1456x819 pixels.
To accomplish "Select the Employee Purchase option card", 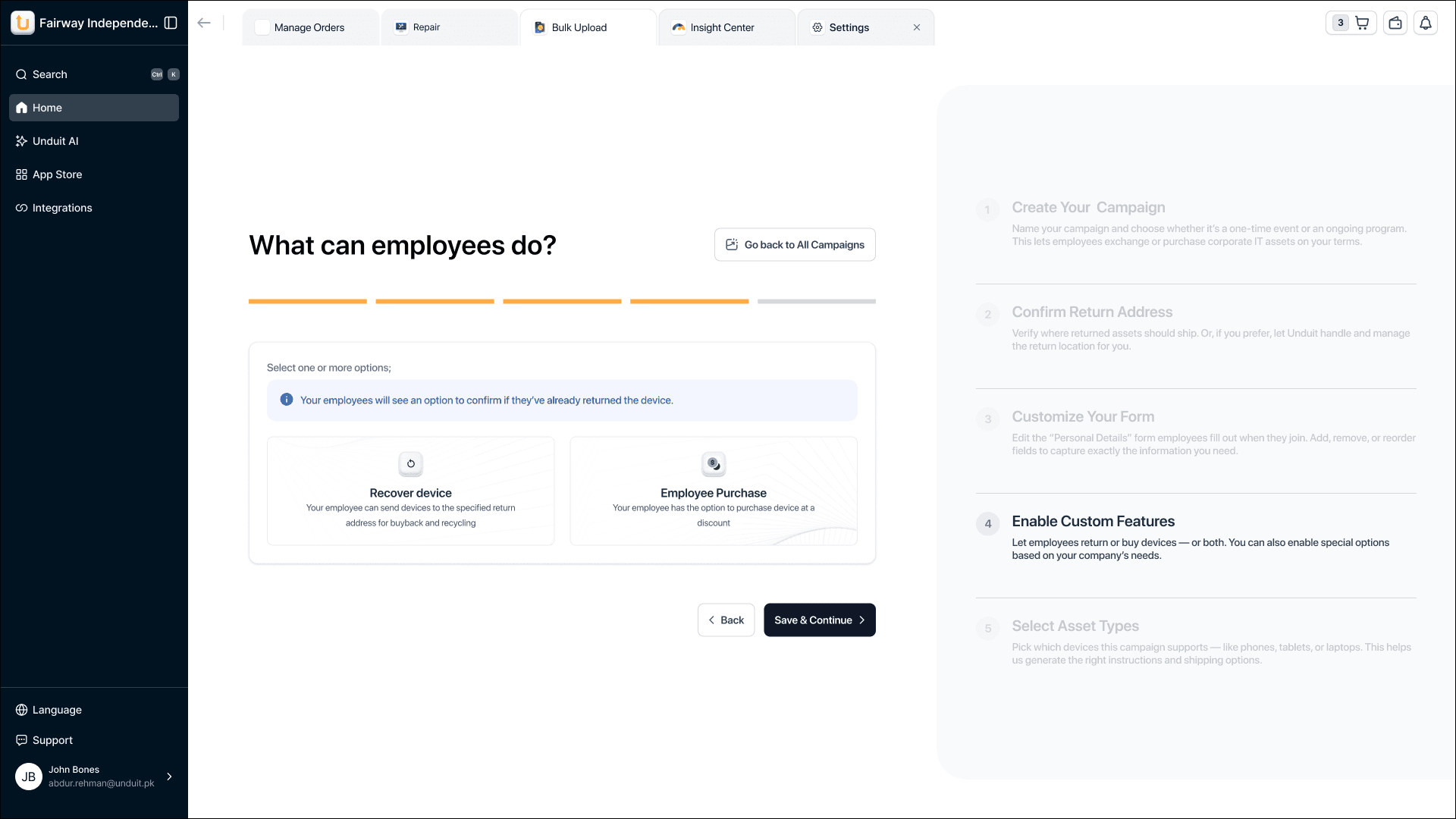I will coord(713,491).
